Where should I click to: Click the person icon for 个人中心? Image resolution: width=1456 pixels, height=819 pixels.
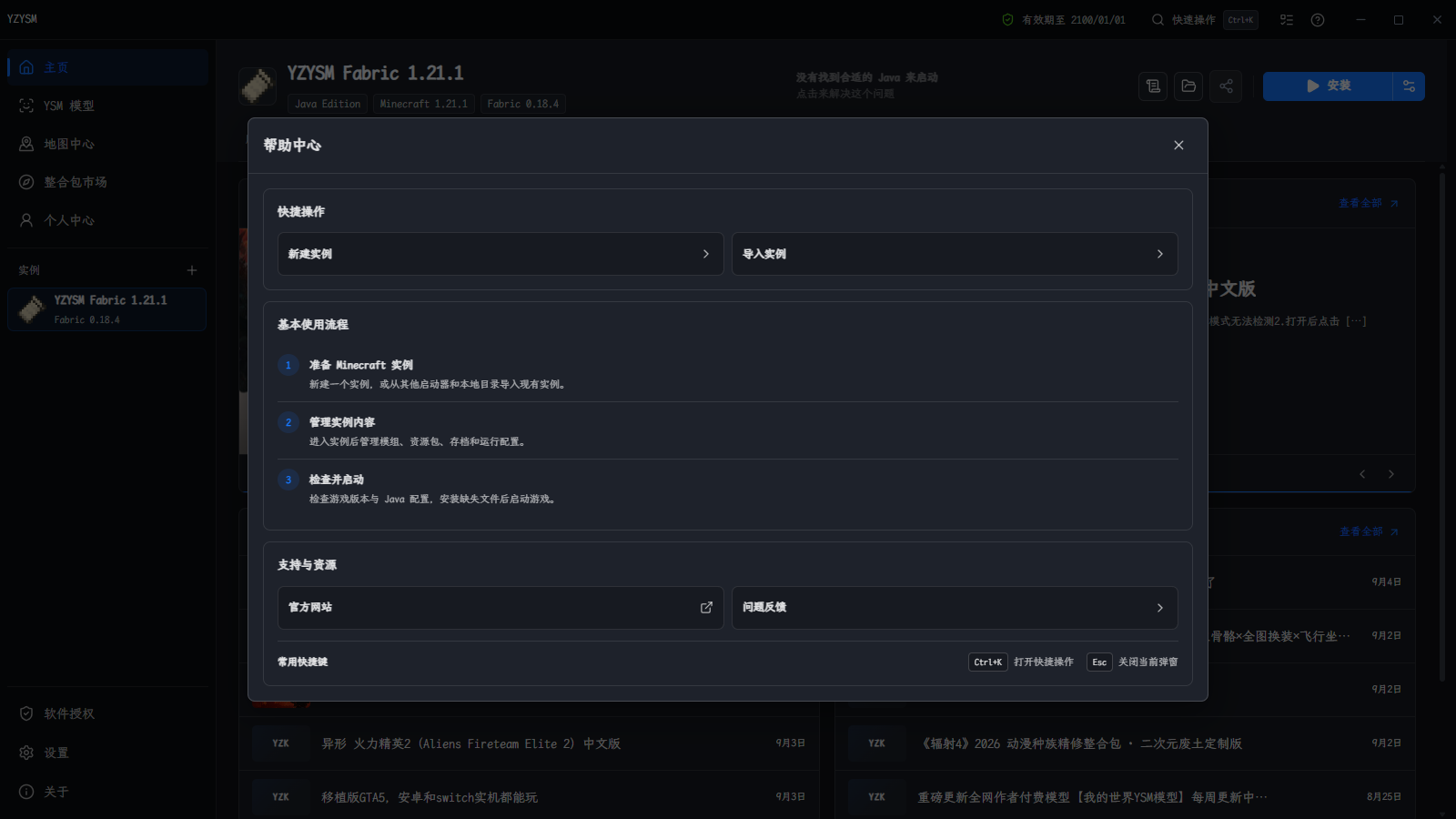coord(26,220)
